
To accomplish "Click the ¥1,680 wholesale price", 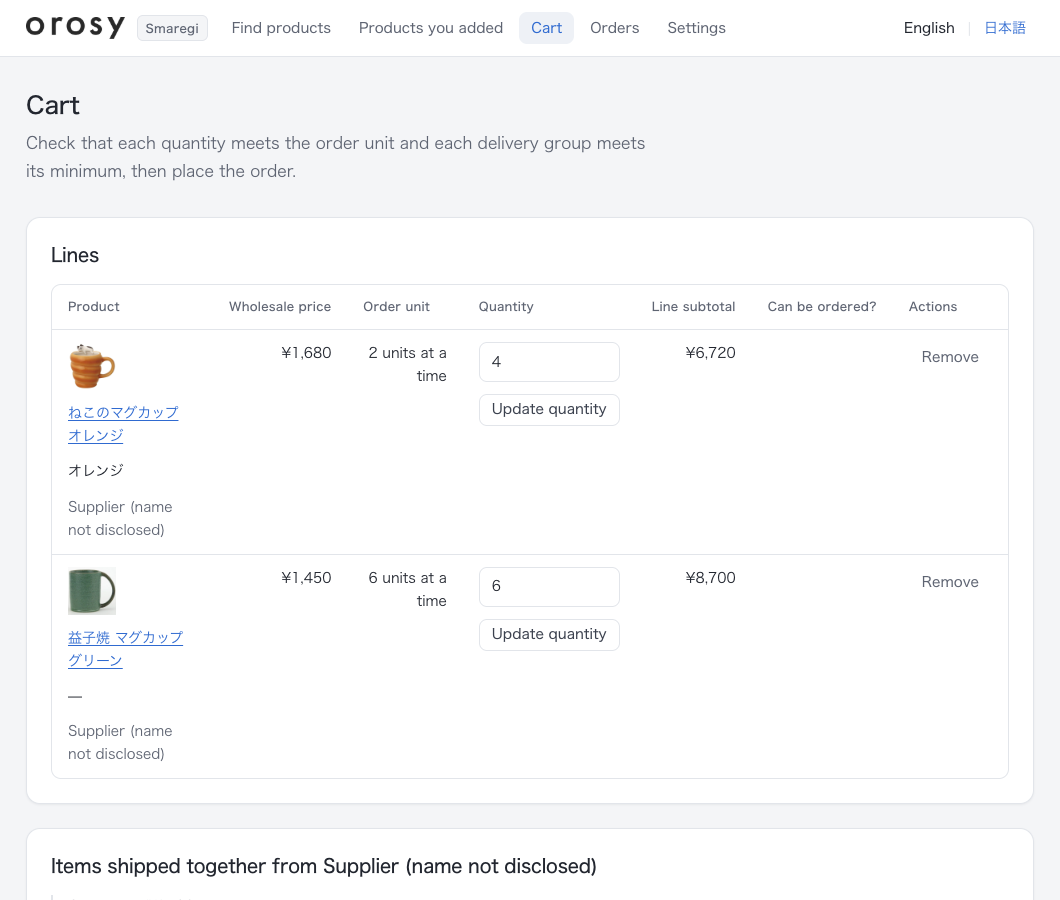I will [x=306, y=353].
